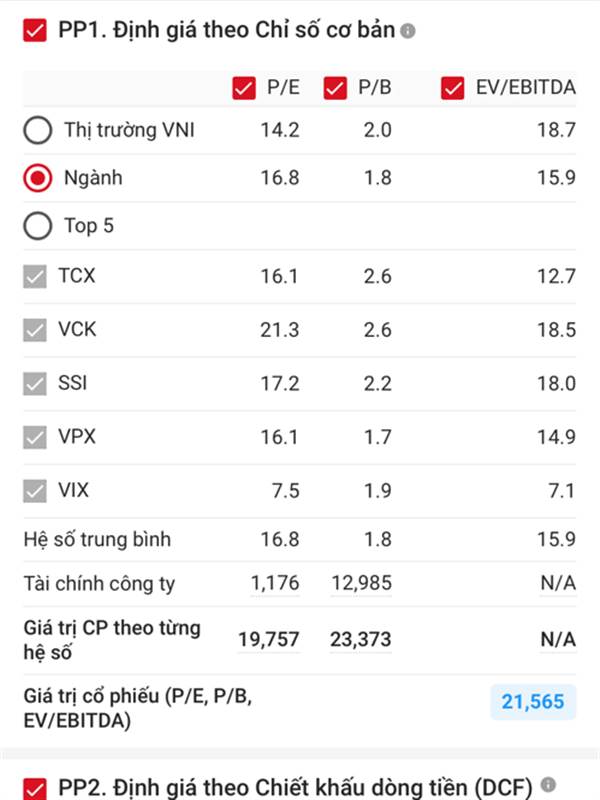The width and height of the screenshot is (600, 800).
Task: Toggle the TCX stock checkbox
Action: point(36,275)
